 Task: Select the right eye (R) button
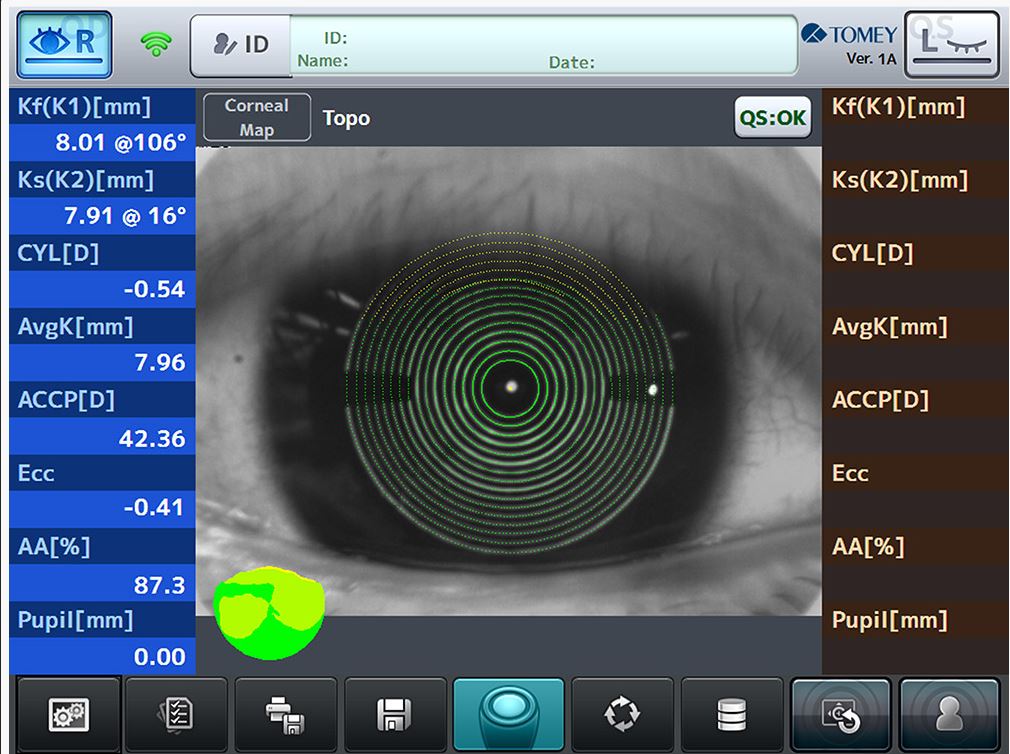63,45
